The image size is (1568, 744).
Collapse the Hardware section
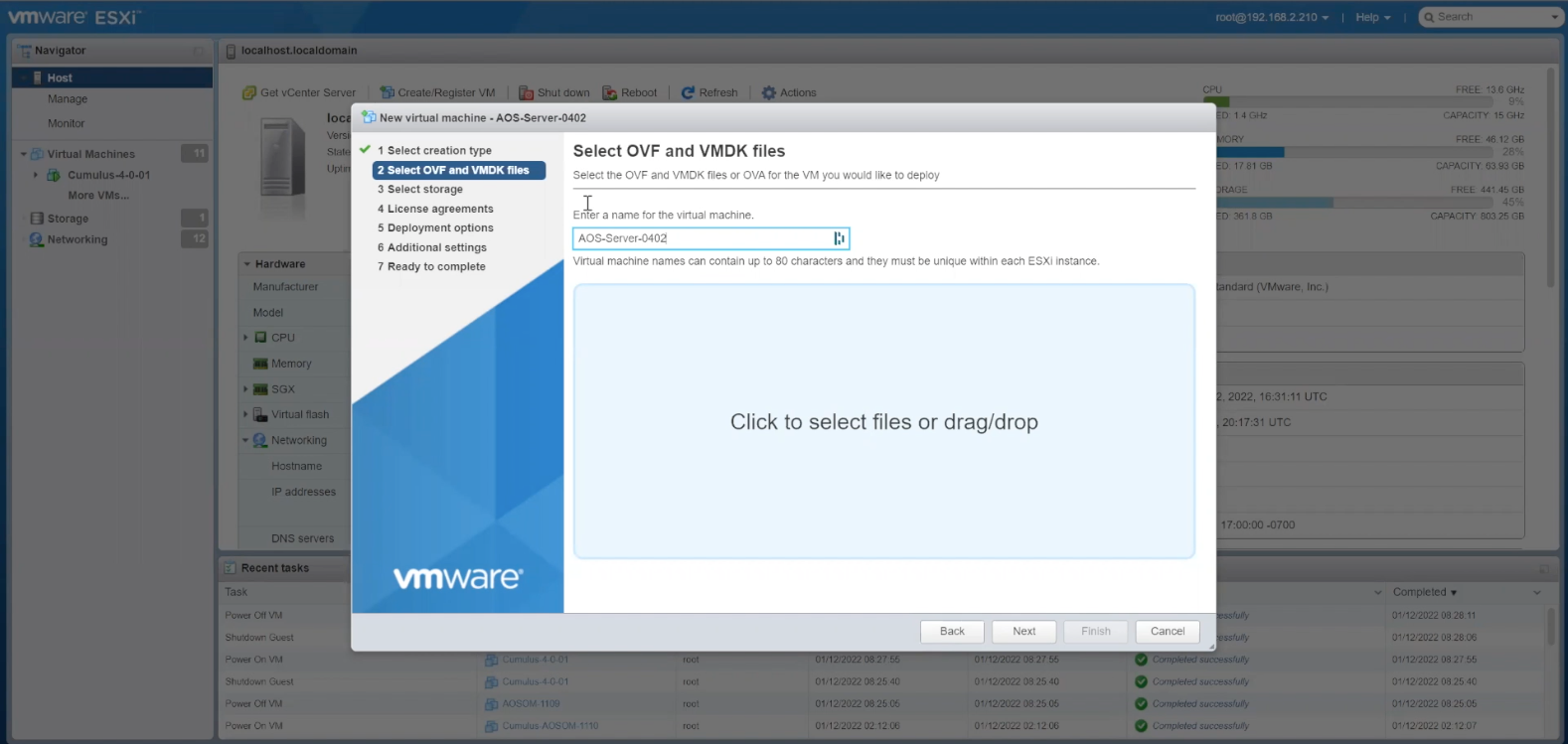tap(247, 264)
